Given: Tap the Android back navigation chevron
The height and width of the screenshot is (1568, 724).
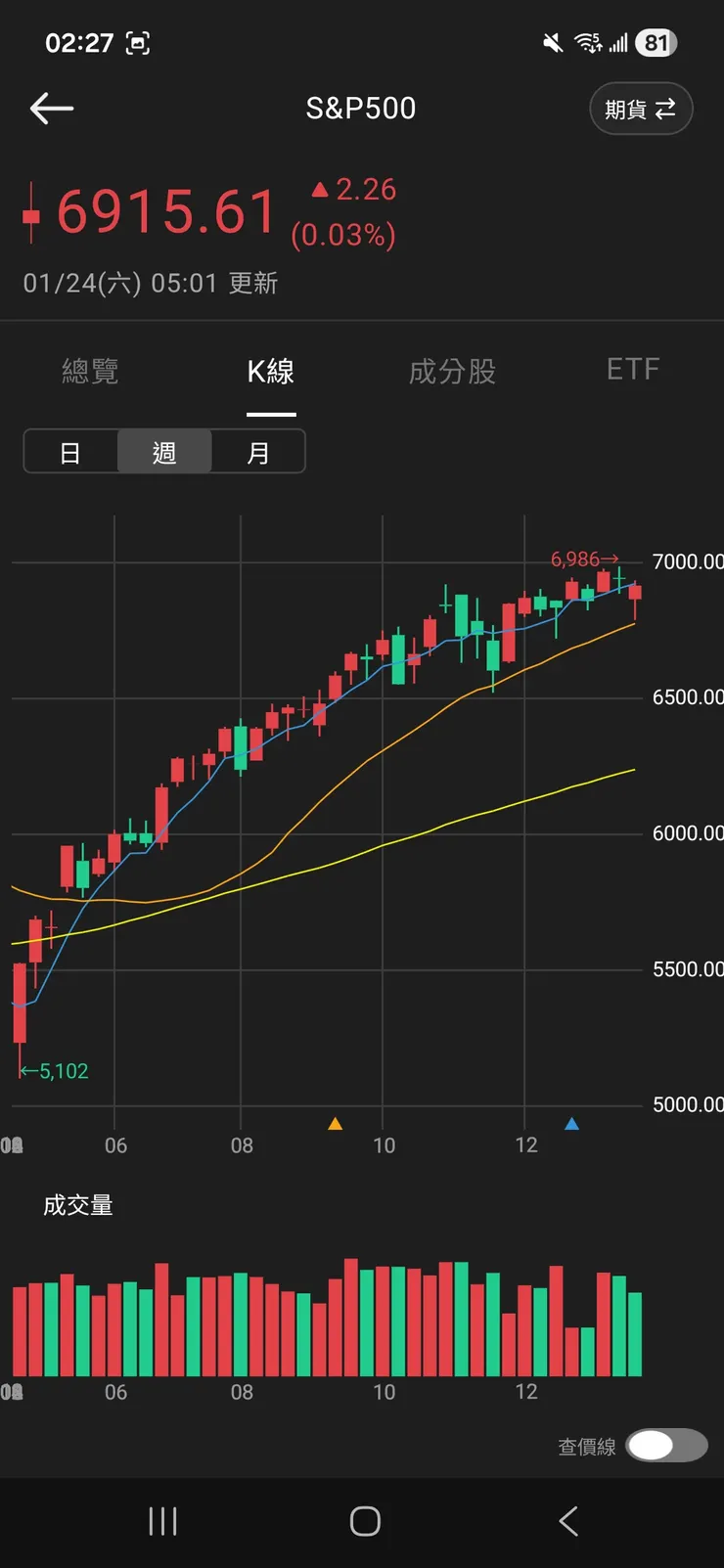Looking at the screenshot, I should [568, 1521].
